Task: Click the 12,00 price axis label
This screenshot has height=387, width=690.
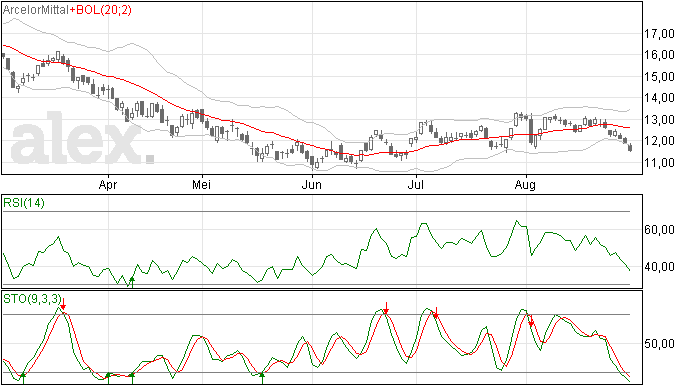Action: pos(660,141)
